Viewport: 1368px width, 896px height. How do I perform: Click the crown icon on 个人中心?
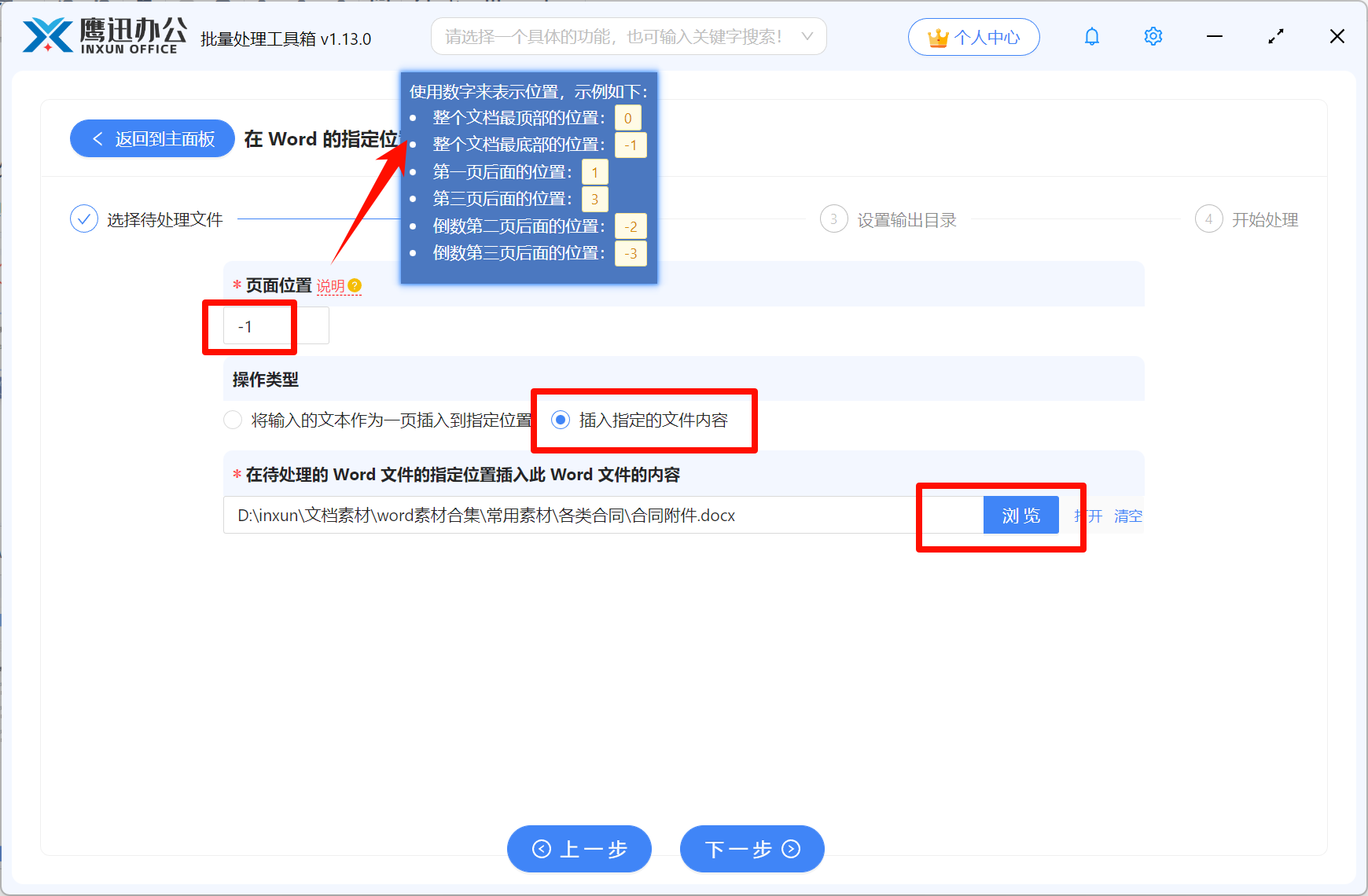[x=937, y=36]
